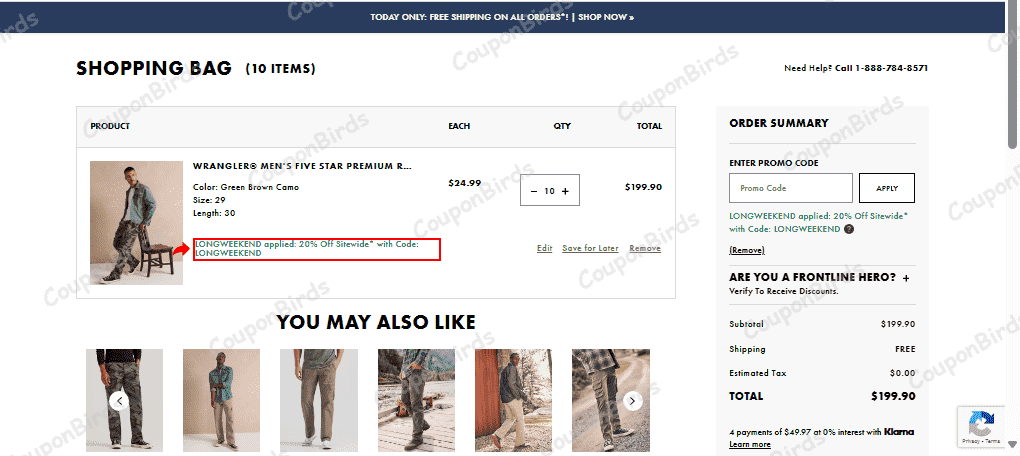
Task: Click the Shipping FREE value
Action: tap(905, 349)
